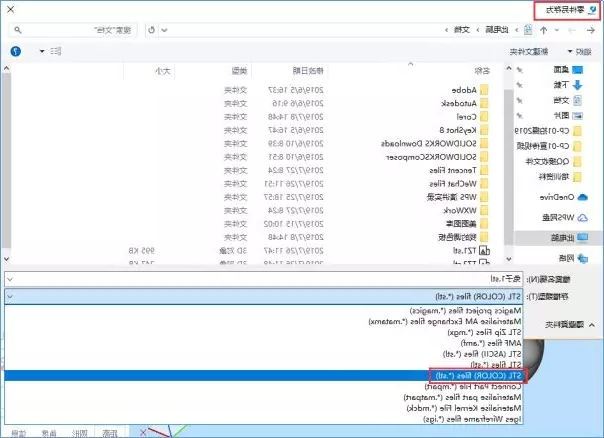The width and height of the screenshot is (604, 438).
Task: Choose STL (COLOR) files (*.stl) list entry
Action: (263, 376)
